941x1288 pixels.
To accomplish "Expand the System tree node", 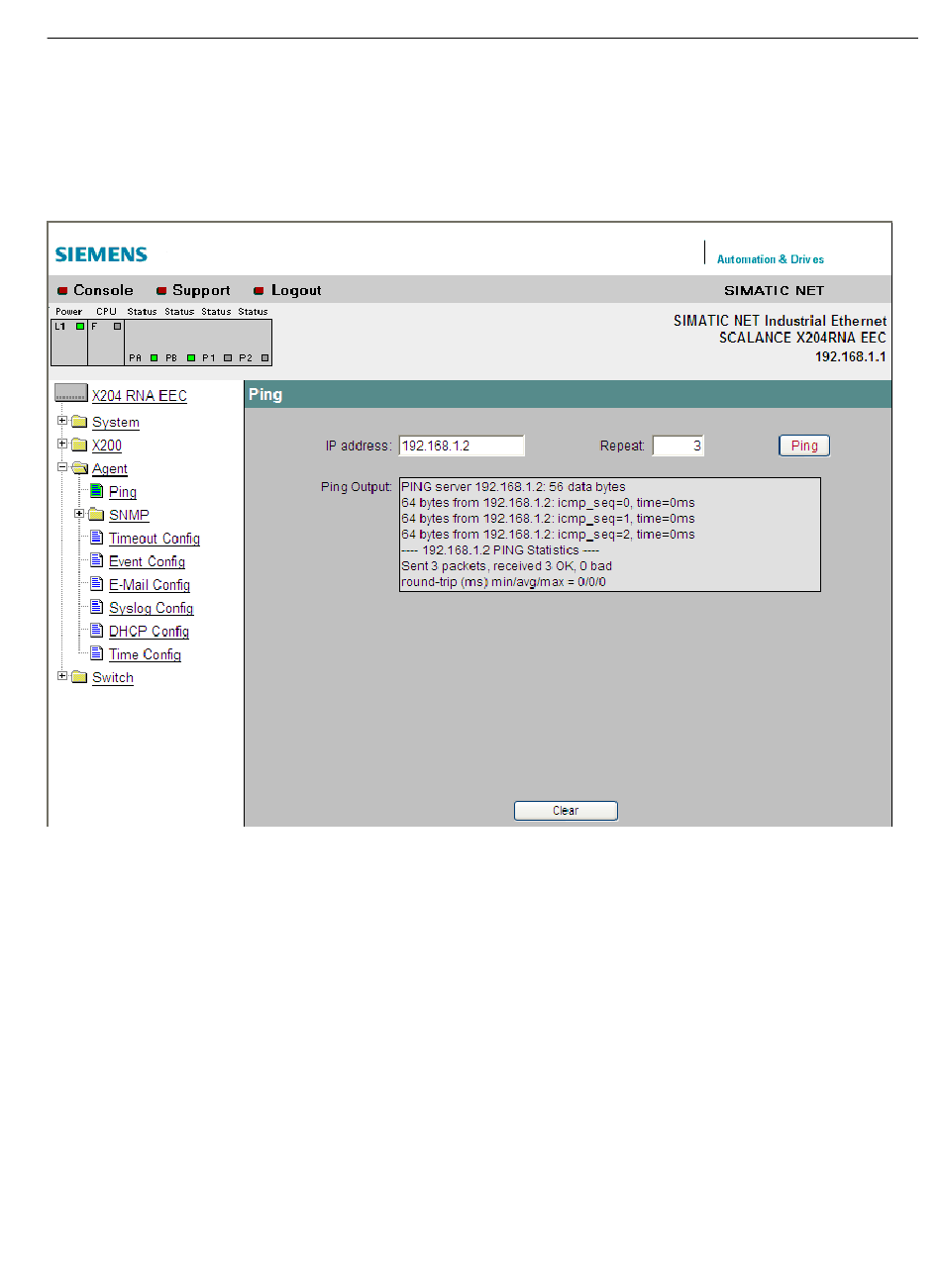I will coord(62,421).
